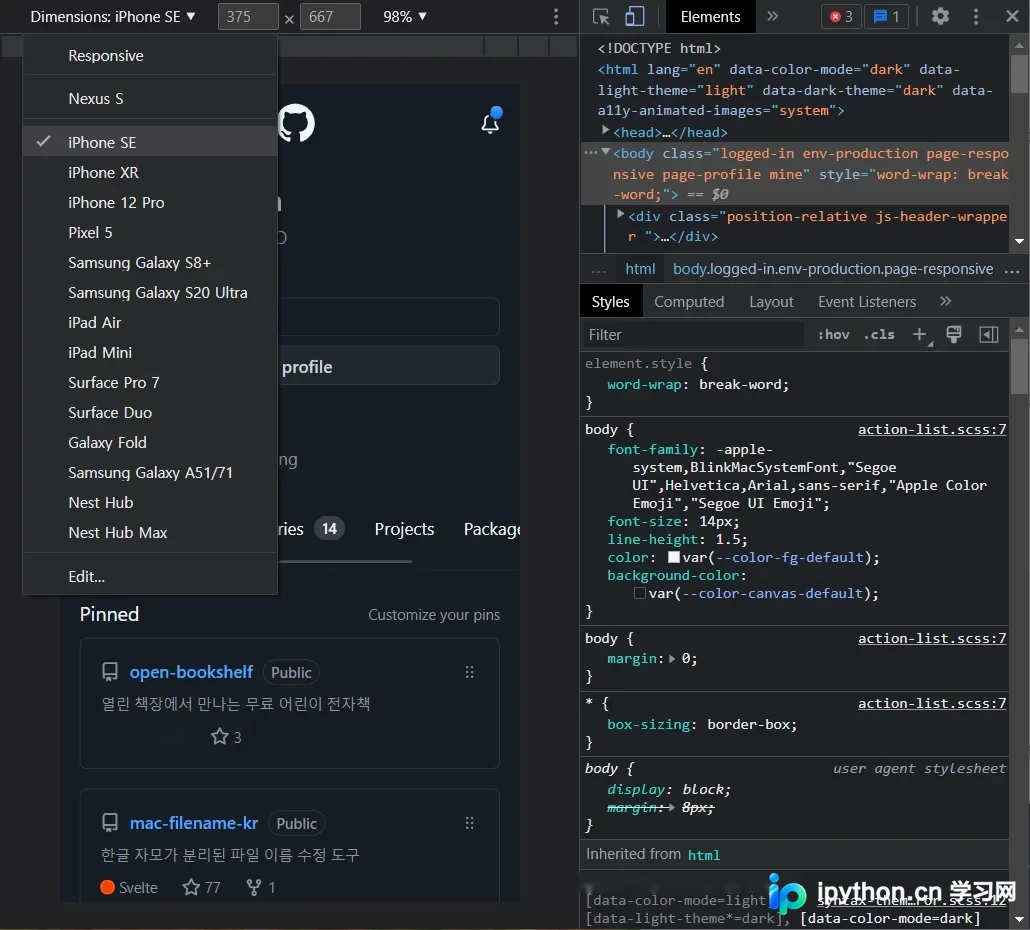Toggle the device toolbar icon
This screenshot has height=930, width=1030.
click(x=635, y=16)
